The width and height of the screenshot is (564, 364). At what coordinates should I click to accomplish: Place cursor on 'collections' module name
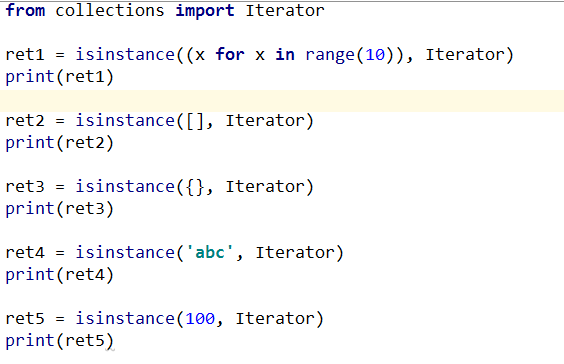(x=110, y=10)
